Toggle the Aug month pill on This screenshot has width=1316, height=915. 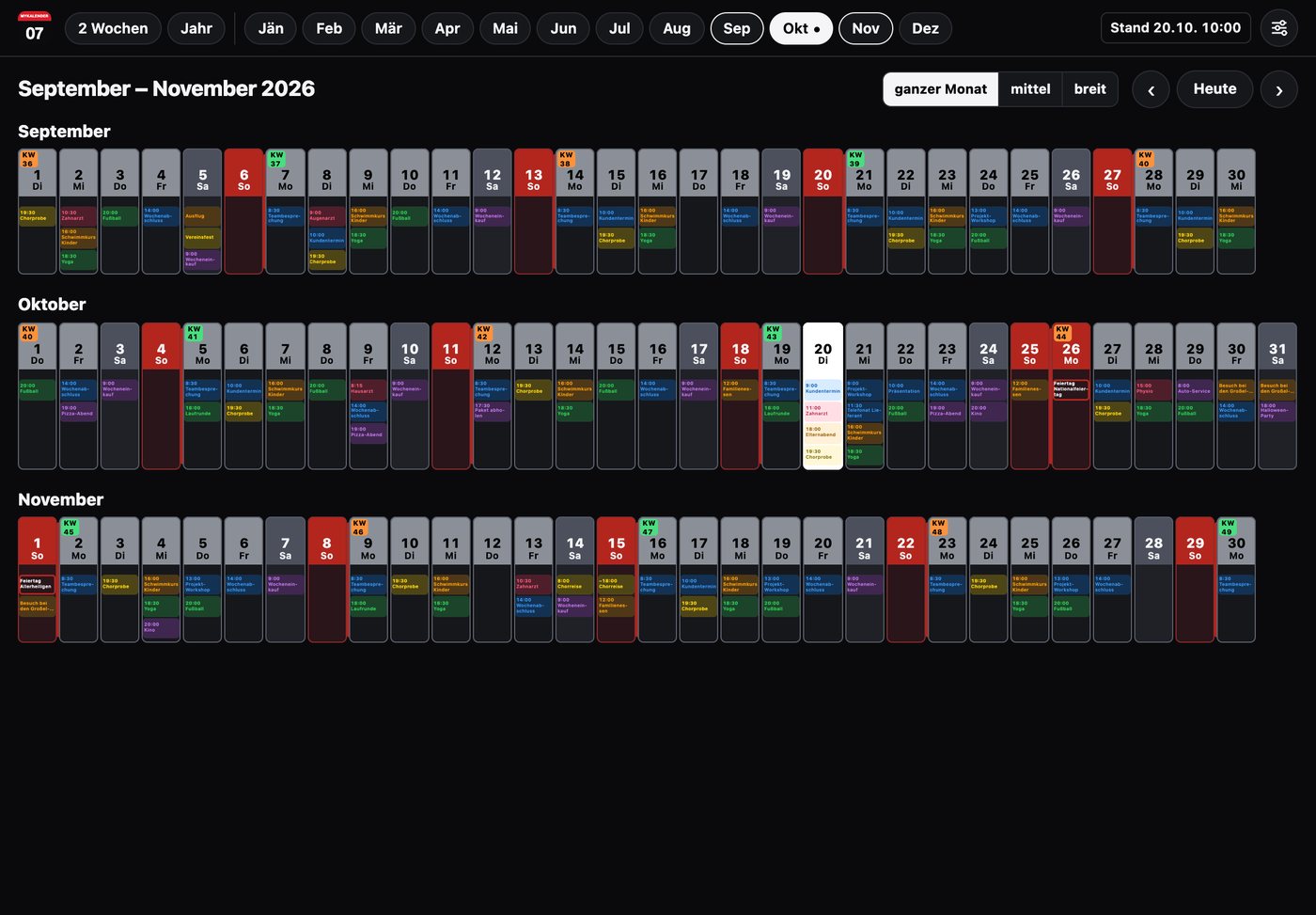tap(677, 28)
